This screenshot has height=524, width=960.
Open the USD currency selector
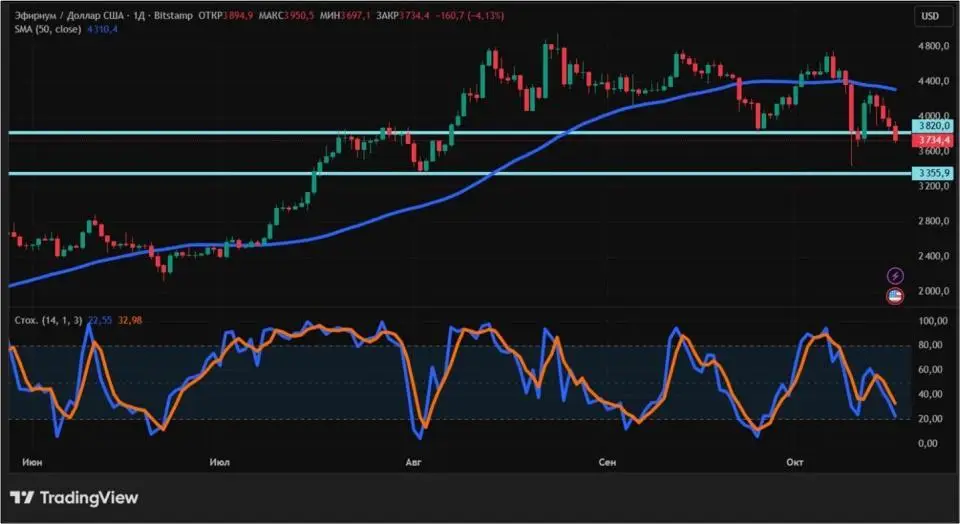(930, 16)
